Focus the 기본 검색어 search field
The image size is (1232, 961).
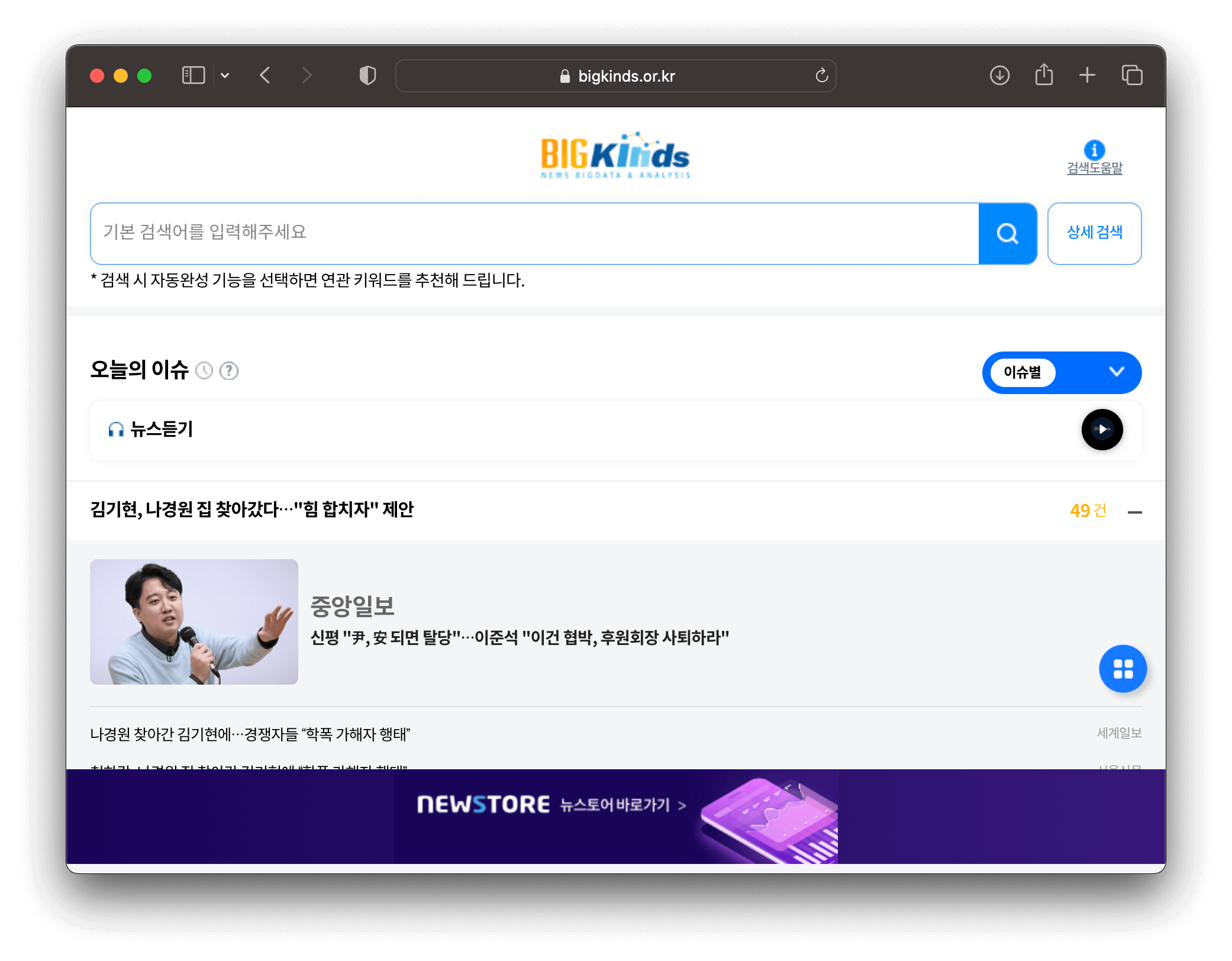click(533, 233)
